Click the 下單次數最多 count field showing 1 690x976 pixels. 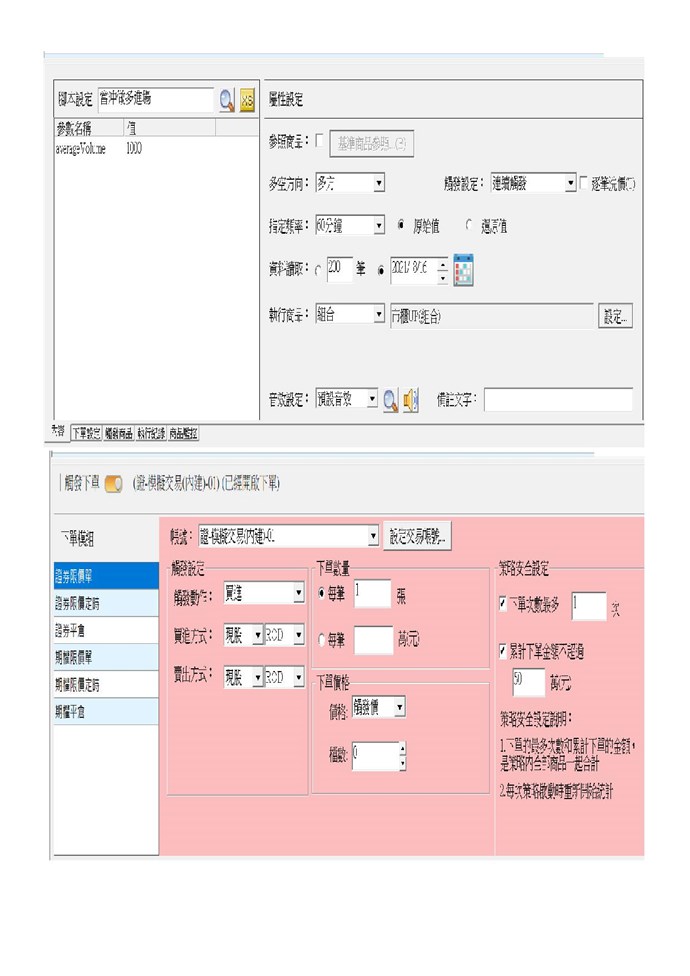[x=589, y=605]
